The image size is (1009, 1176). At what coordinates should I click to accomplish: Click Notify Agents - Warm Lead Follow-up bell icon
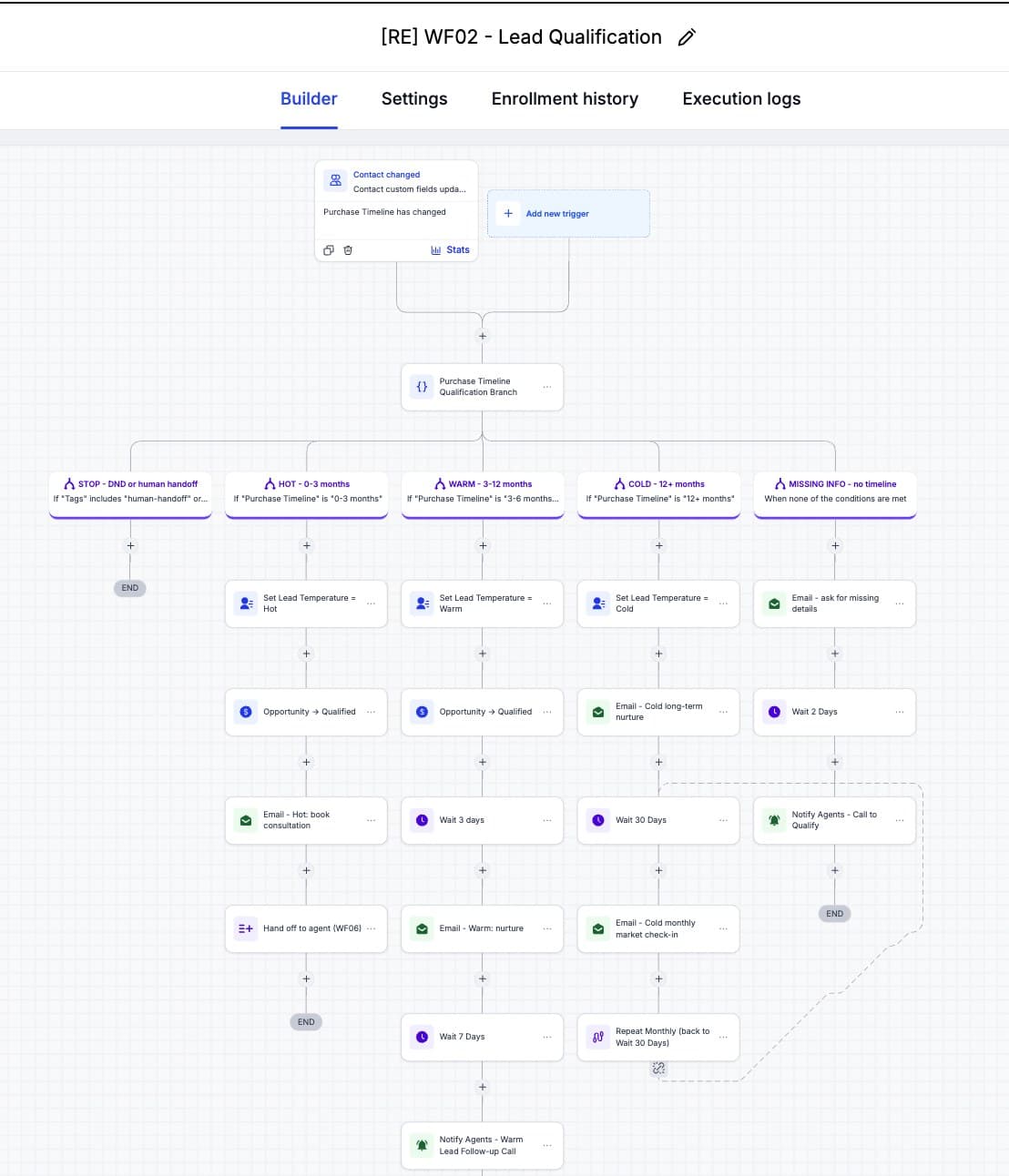pos(422,1145)
